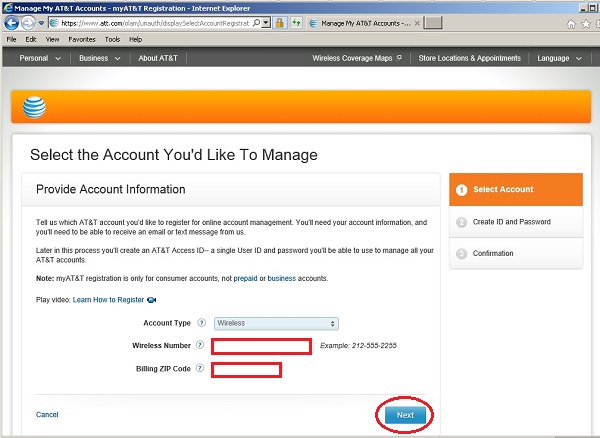Viewport: 600px width, 438px height.
Task: Expand the Language dropdown
Action: tap(559, 58)
